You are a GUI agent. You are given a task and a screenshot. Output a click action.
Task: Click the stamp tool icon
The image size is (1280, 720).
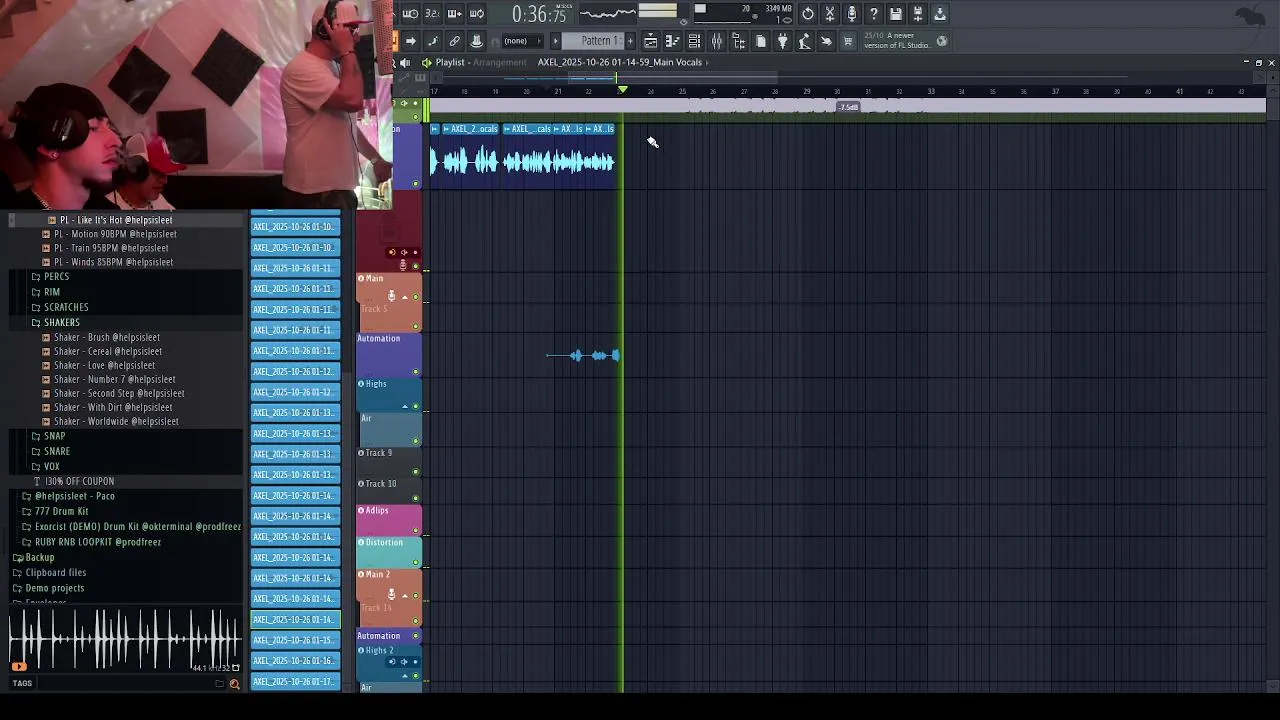(476, 41)
